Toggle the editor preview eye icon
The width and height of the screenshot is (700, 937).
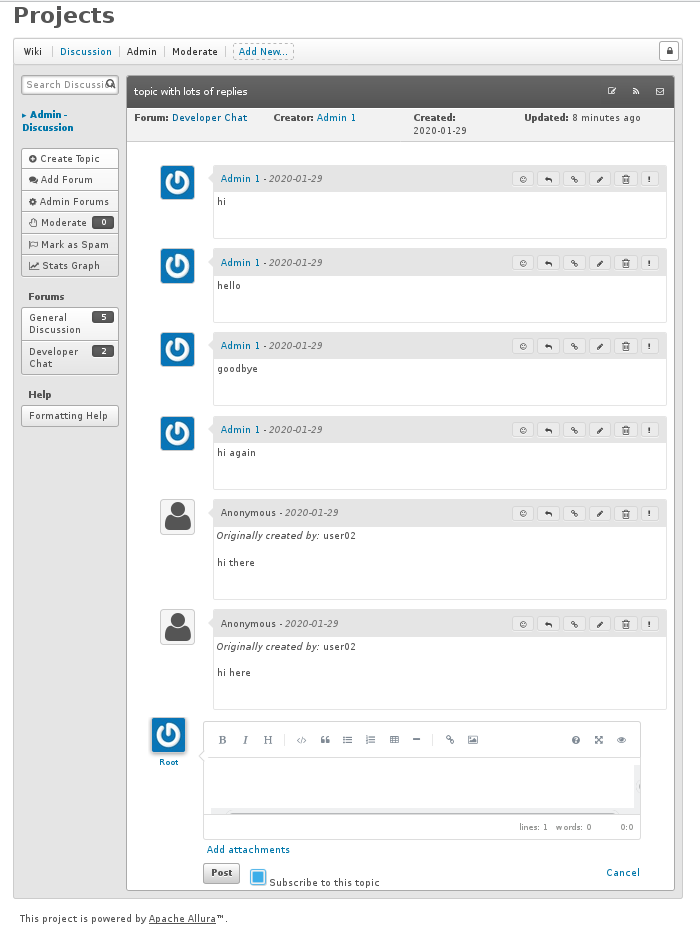pyautogui.click(x=621, y=740)
